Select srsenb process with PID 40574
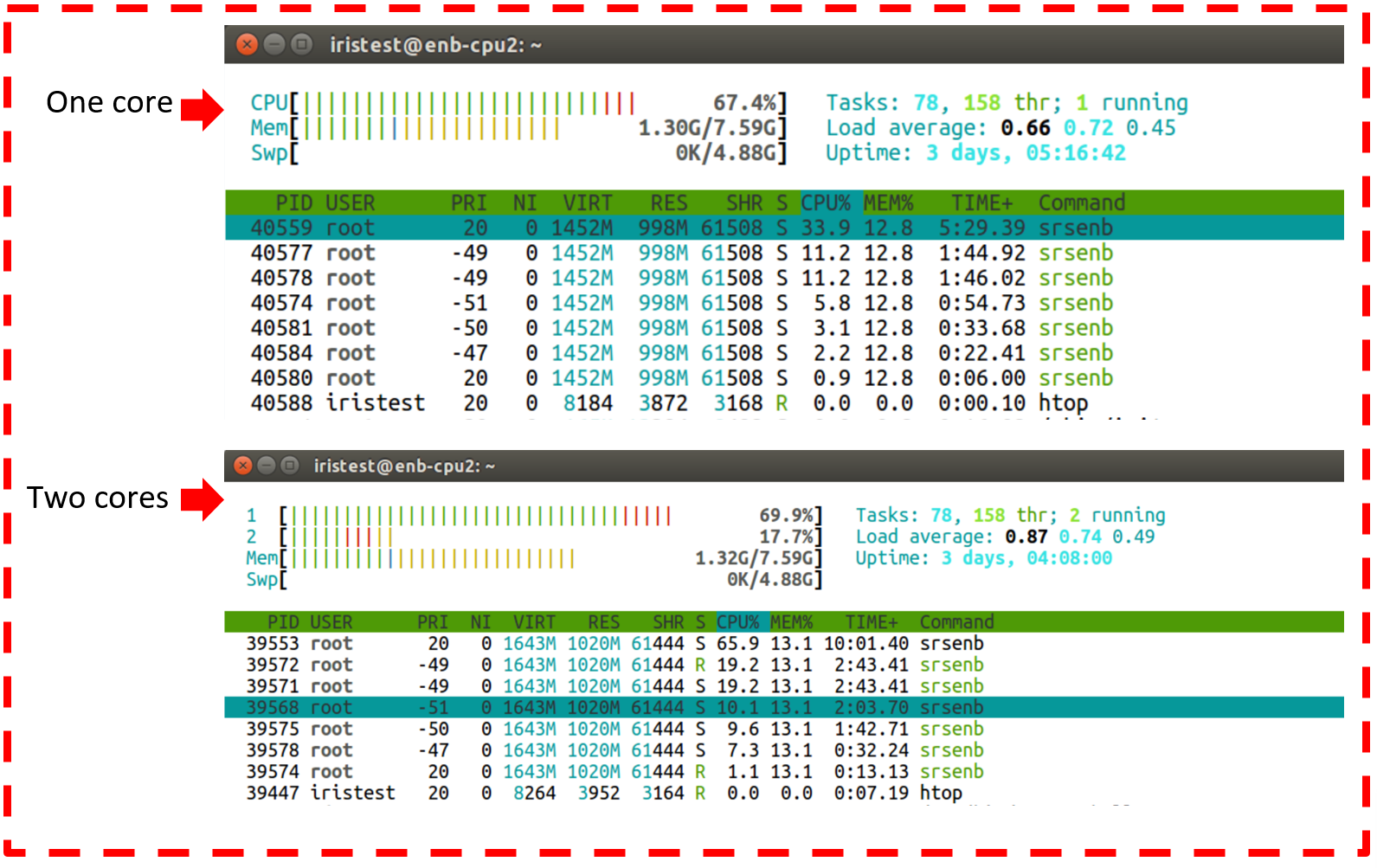 (784, 303)
